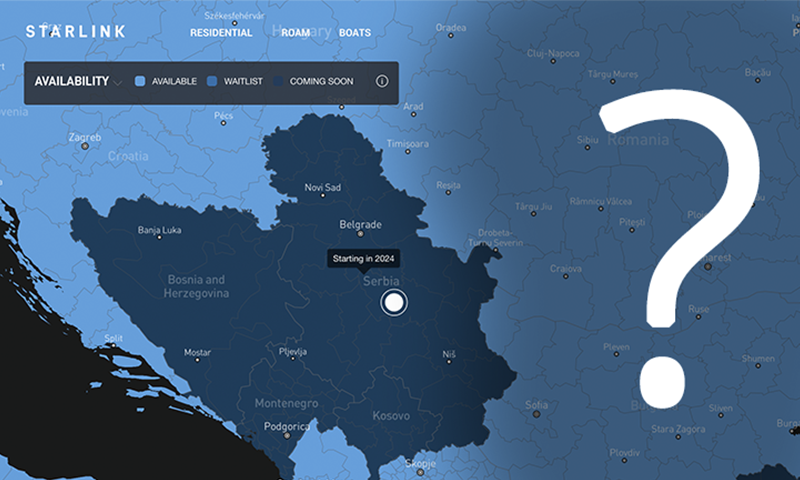800x480 pixels.
Task: Click the Novi Sad city marker
Action: [322, 195]
